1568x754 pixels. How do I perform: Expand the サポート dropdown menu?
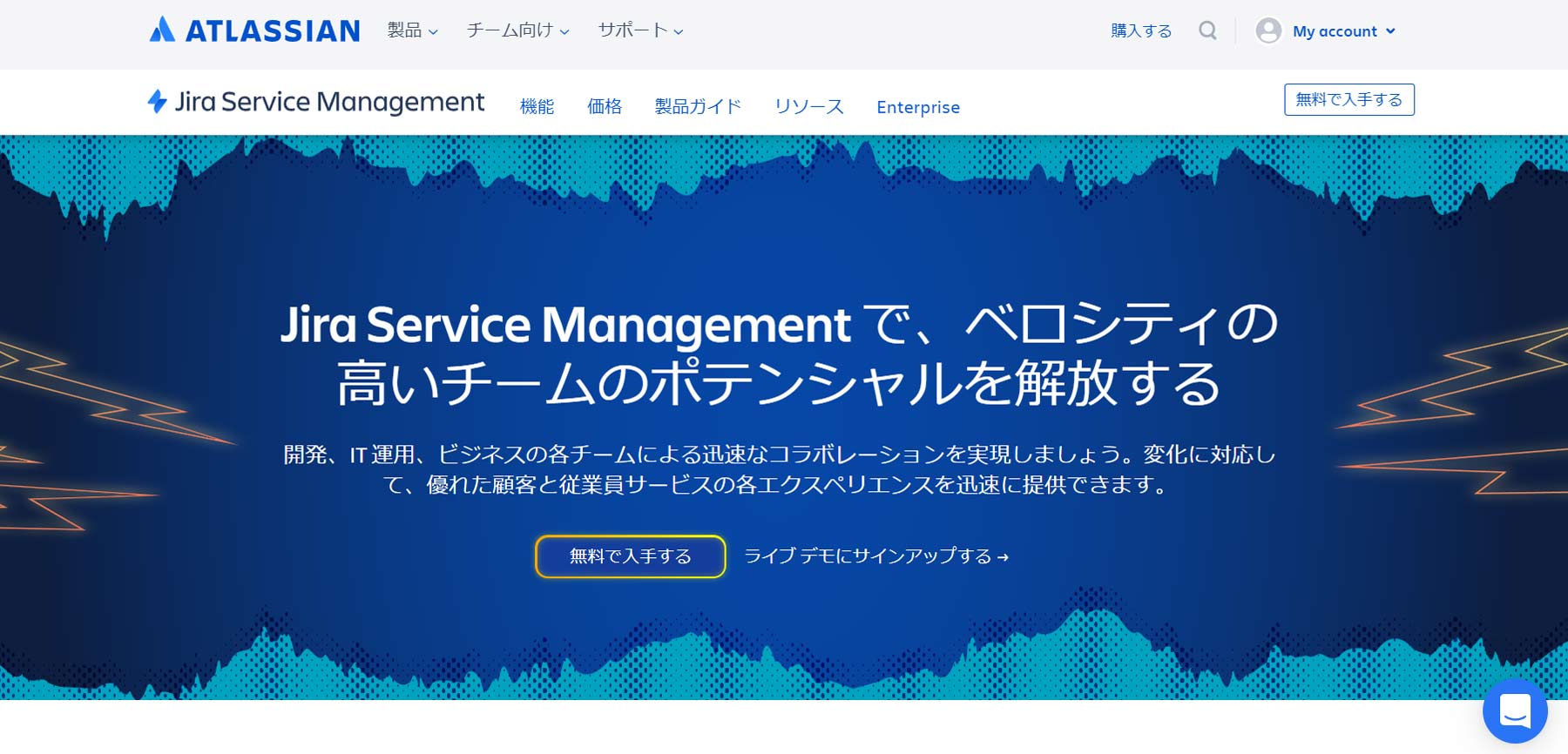pyautogui.click(x=640, y=30)
